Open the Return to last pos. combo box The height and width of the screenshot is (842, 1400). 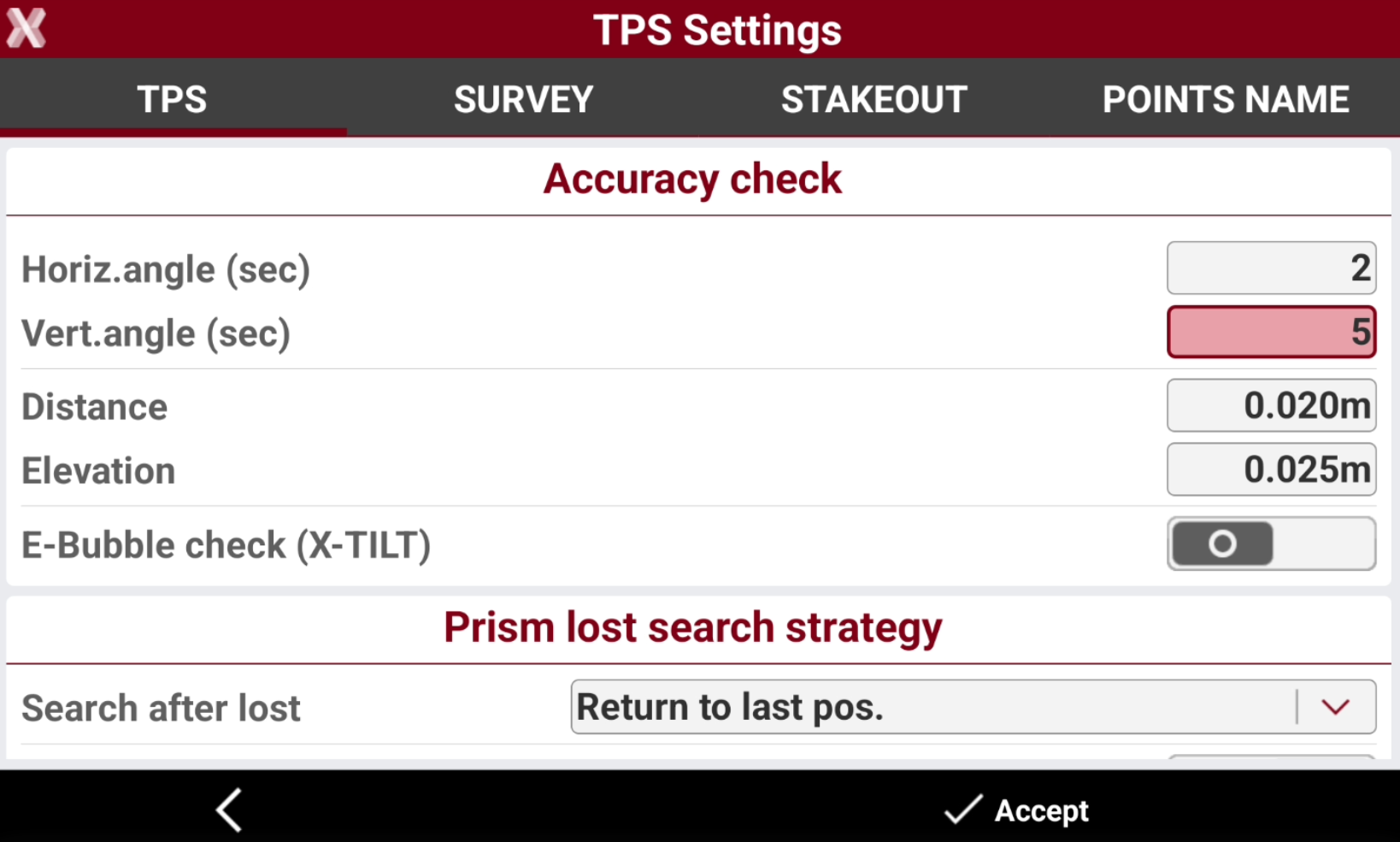973,707
